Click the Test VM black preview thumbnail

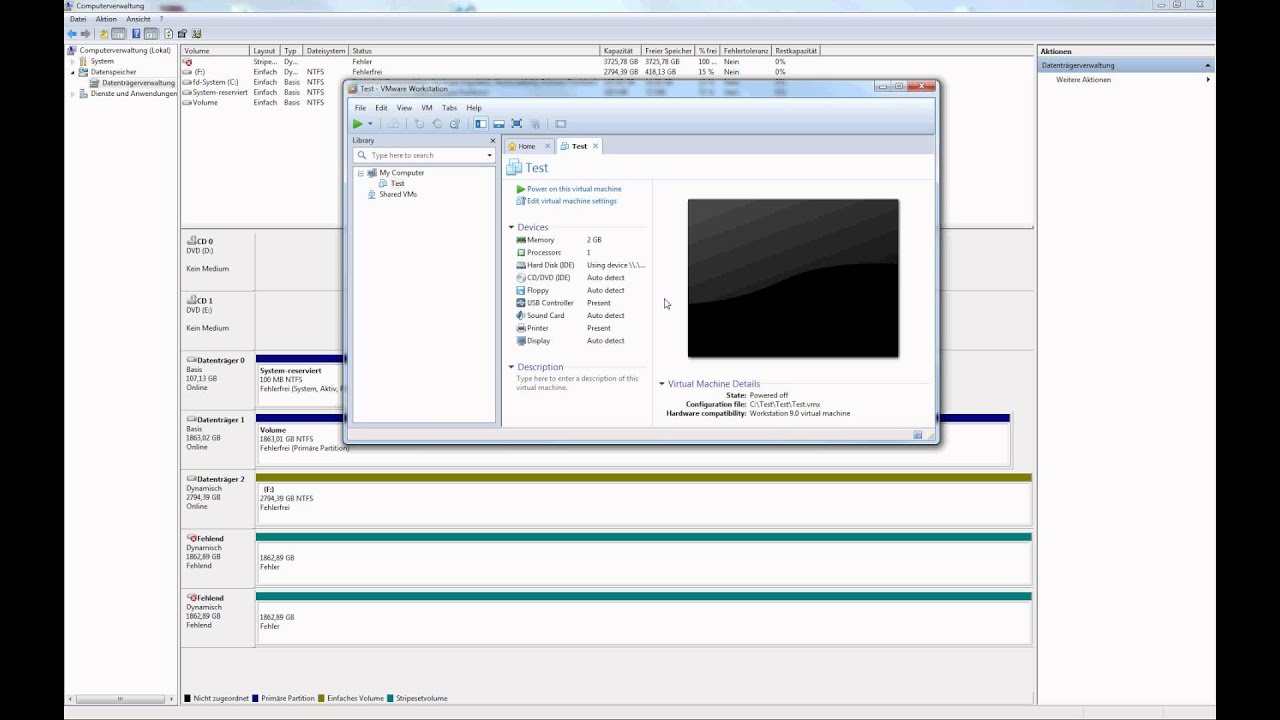point(793,278)
